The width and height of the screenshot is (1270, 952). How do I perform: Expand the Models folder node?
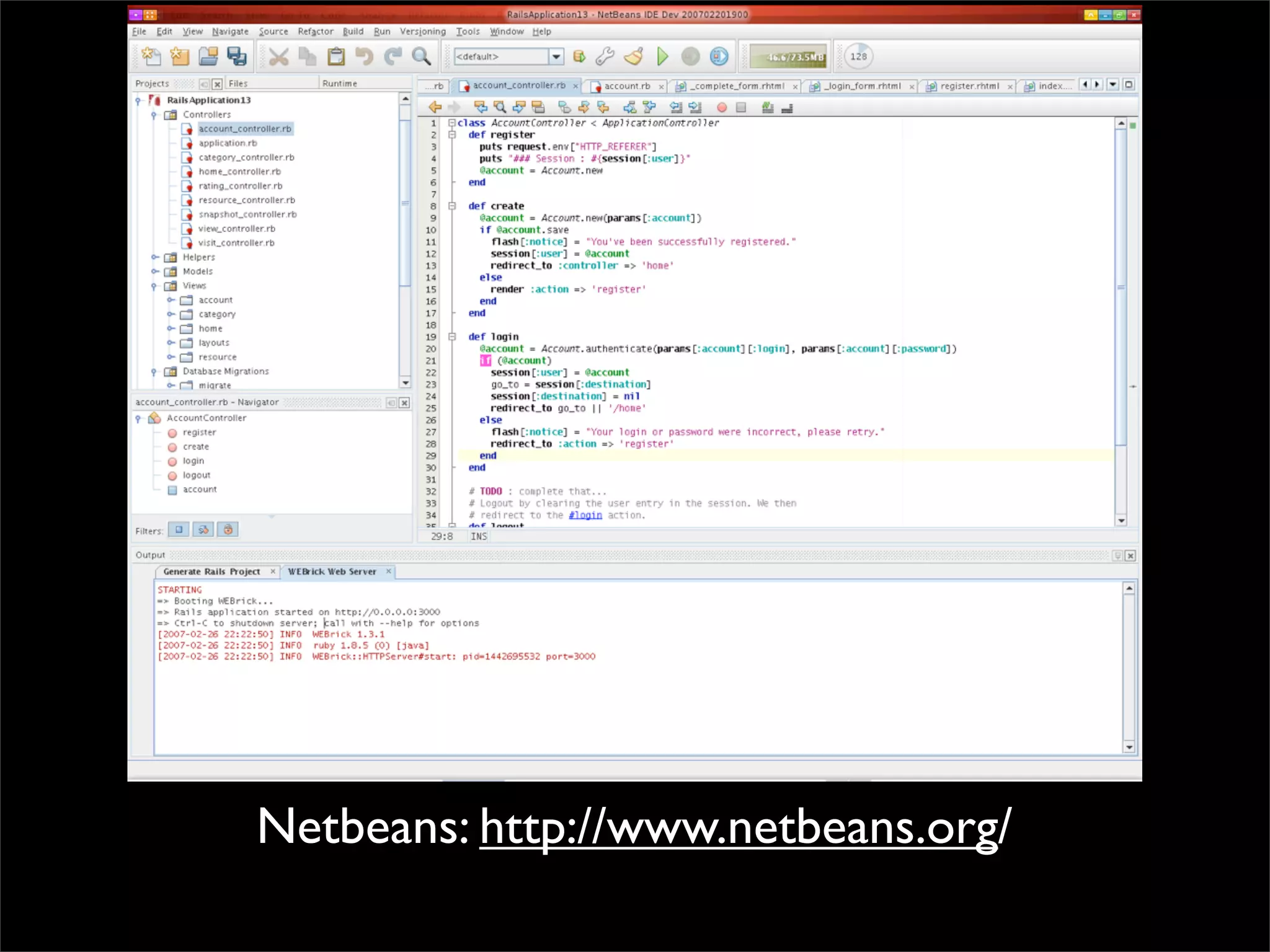click(154, 271)
